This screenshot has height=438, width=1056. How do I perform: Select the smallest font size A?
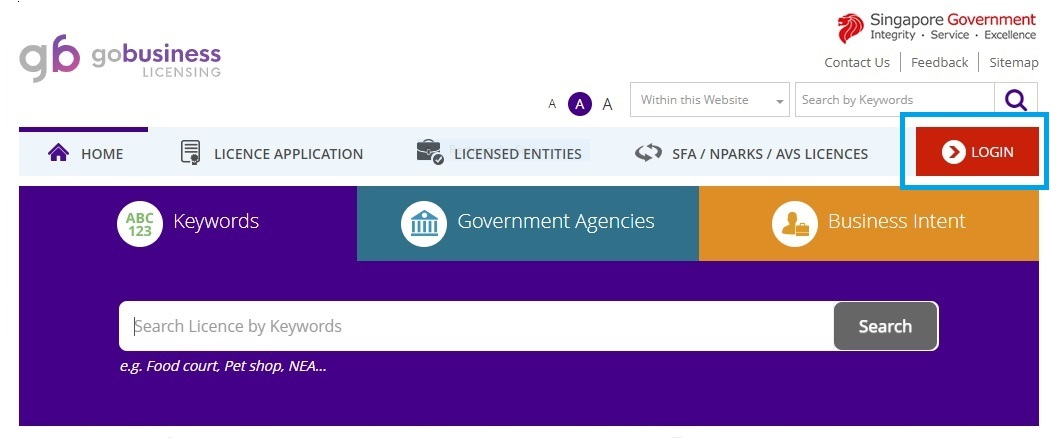552,104
